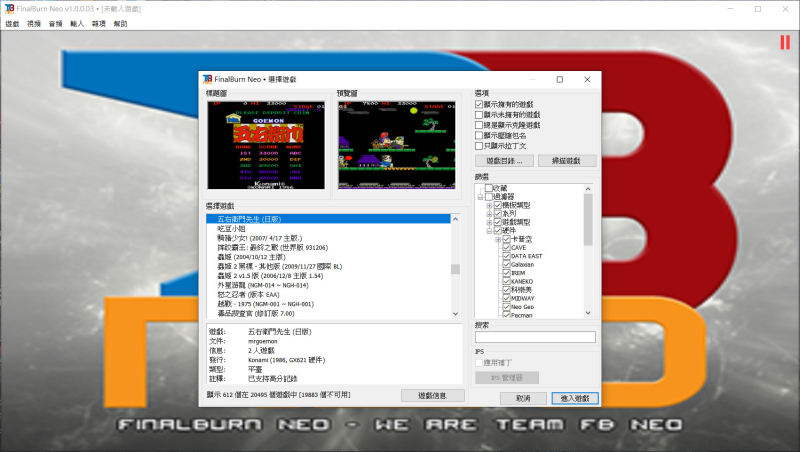Image resolution: width=800 pixels, height=452 pixels.
Task: Select 怒之忍者 (版本 EAA) entry
Action: point(329,294)
